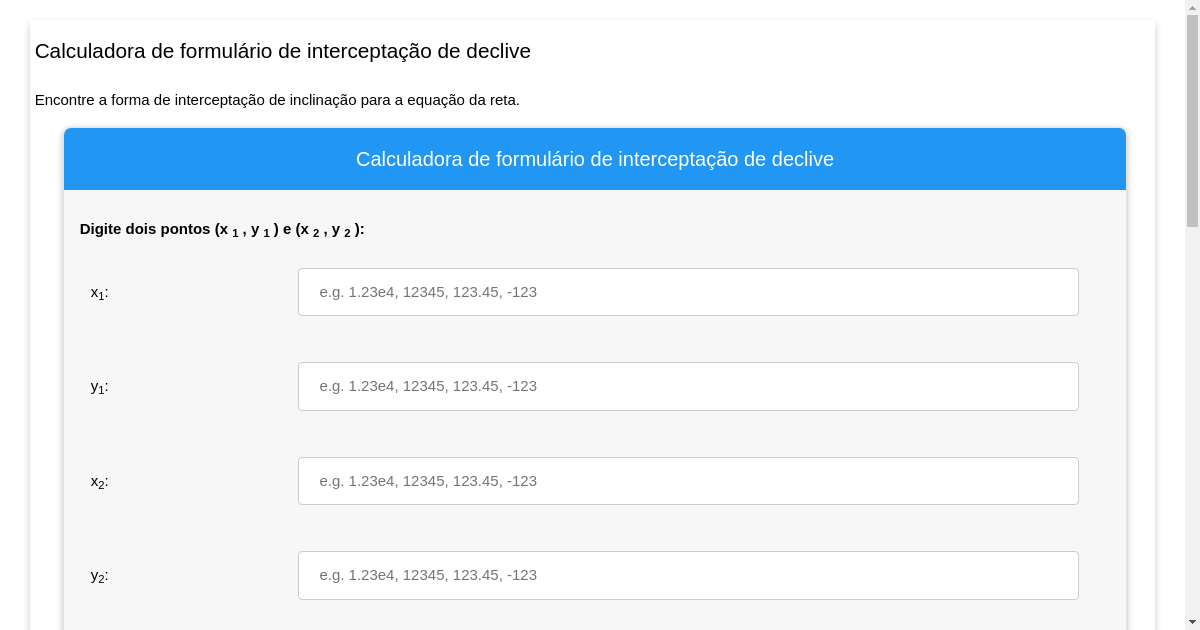Viewport: 1200px width, 630px height.
Task: Click the scrollbar down arrow
Action: (x=1192, y=623)
